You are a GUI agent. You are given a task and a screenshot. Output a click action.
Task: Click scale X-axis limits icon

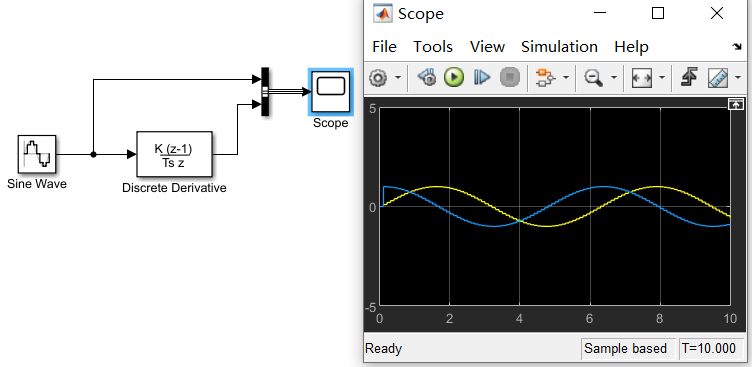(x=641, y=78)
